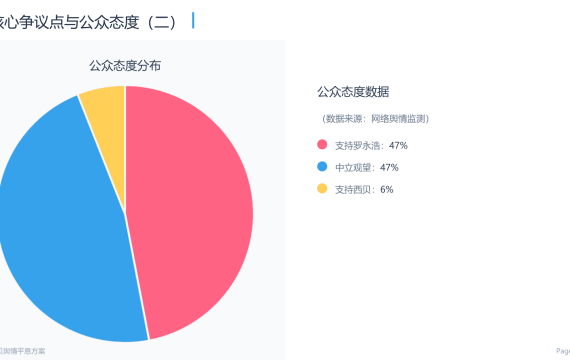Click the 公众态度数据 heading
570x360 pixels.
(x=353, y=92)
